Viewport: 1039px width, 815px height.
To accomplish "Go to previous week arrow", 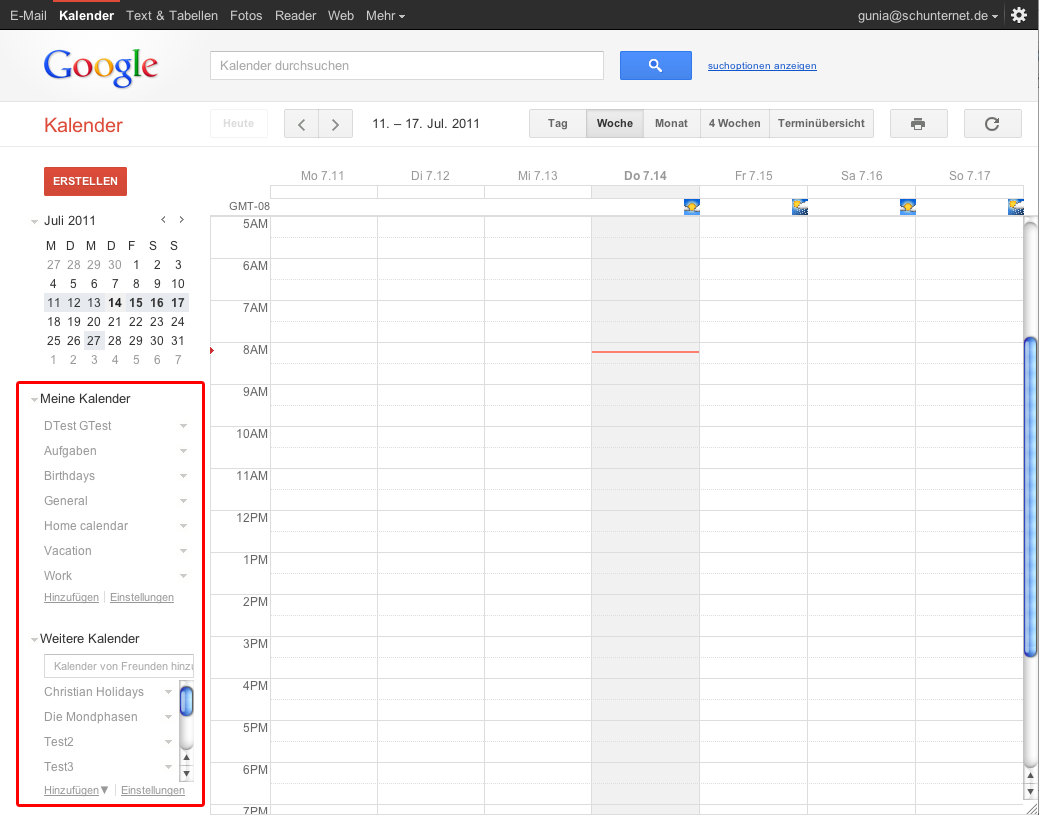I will [x=301, y=124].
